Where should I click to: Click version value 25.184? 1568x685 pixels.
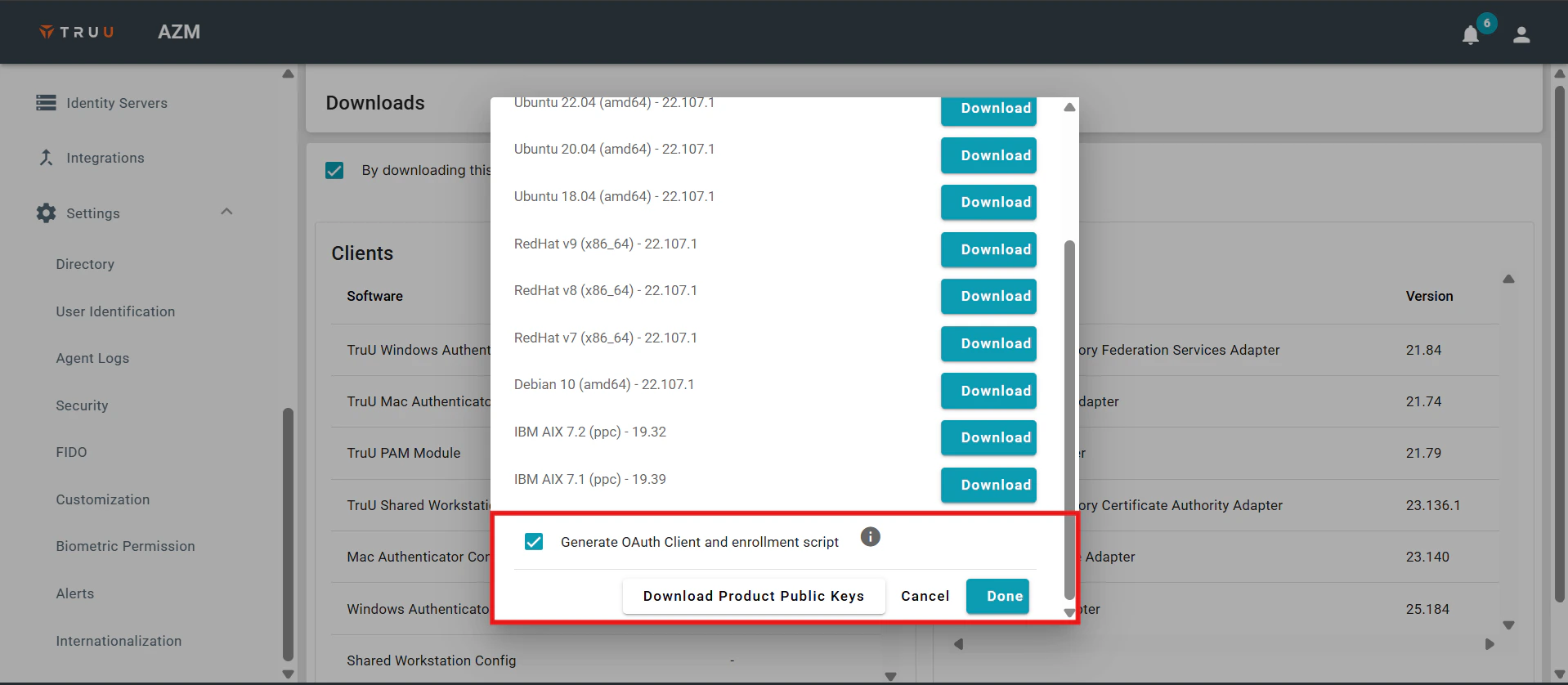click(1427, 609)
